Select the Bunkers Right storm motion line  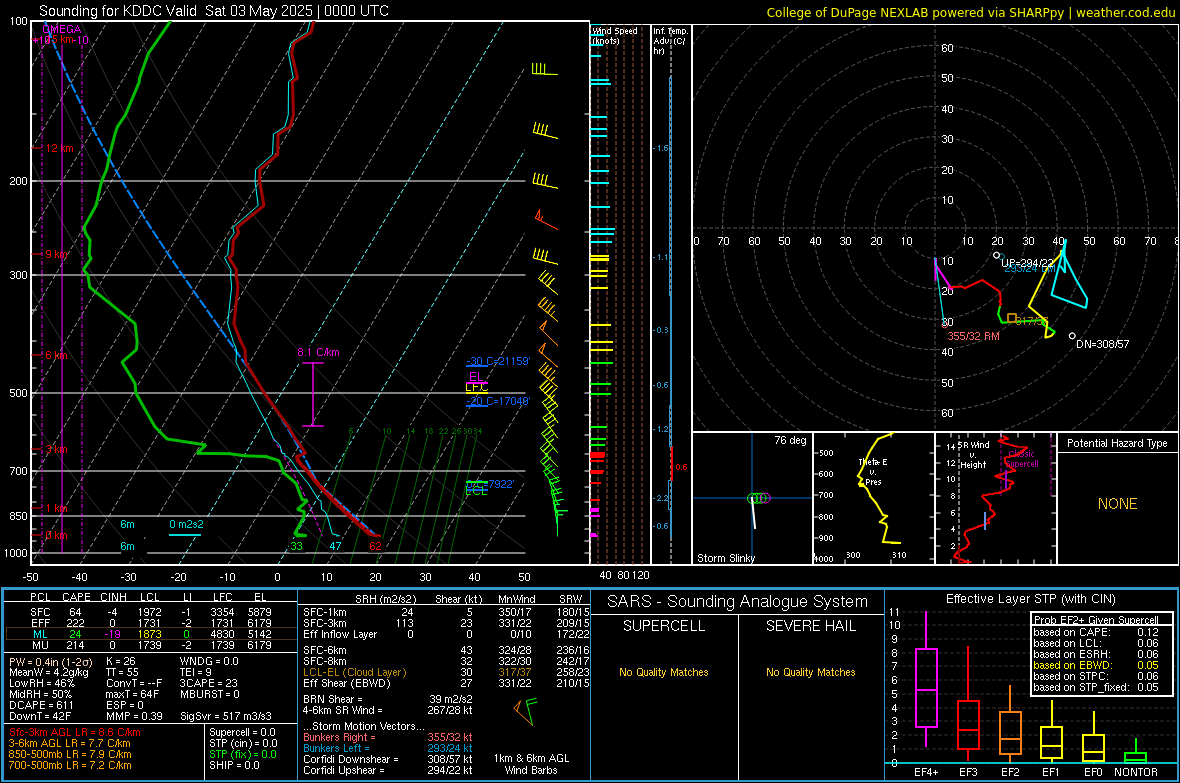pos(388,737)
